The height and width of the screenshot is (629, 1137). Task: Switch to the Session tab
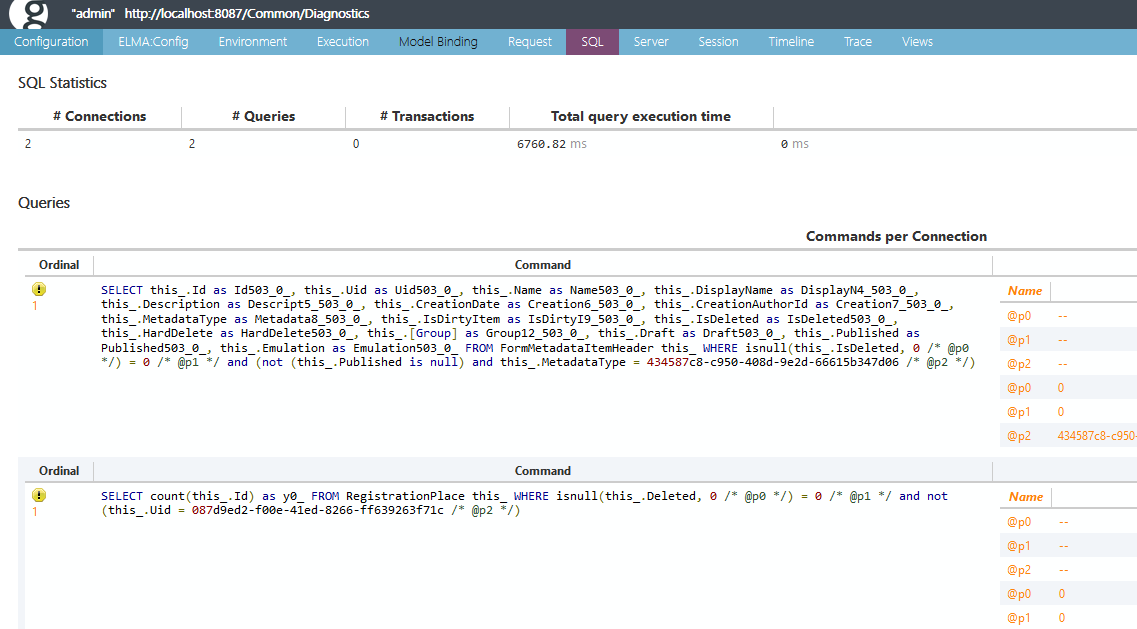(718, 42)
